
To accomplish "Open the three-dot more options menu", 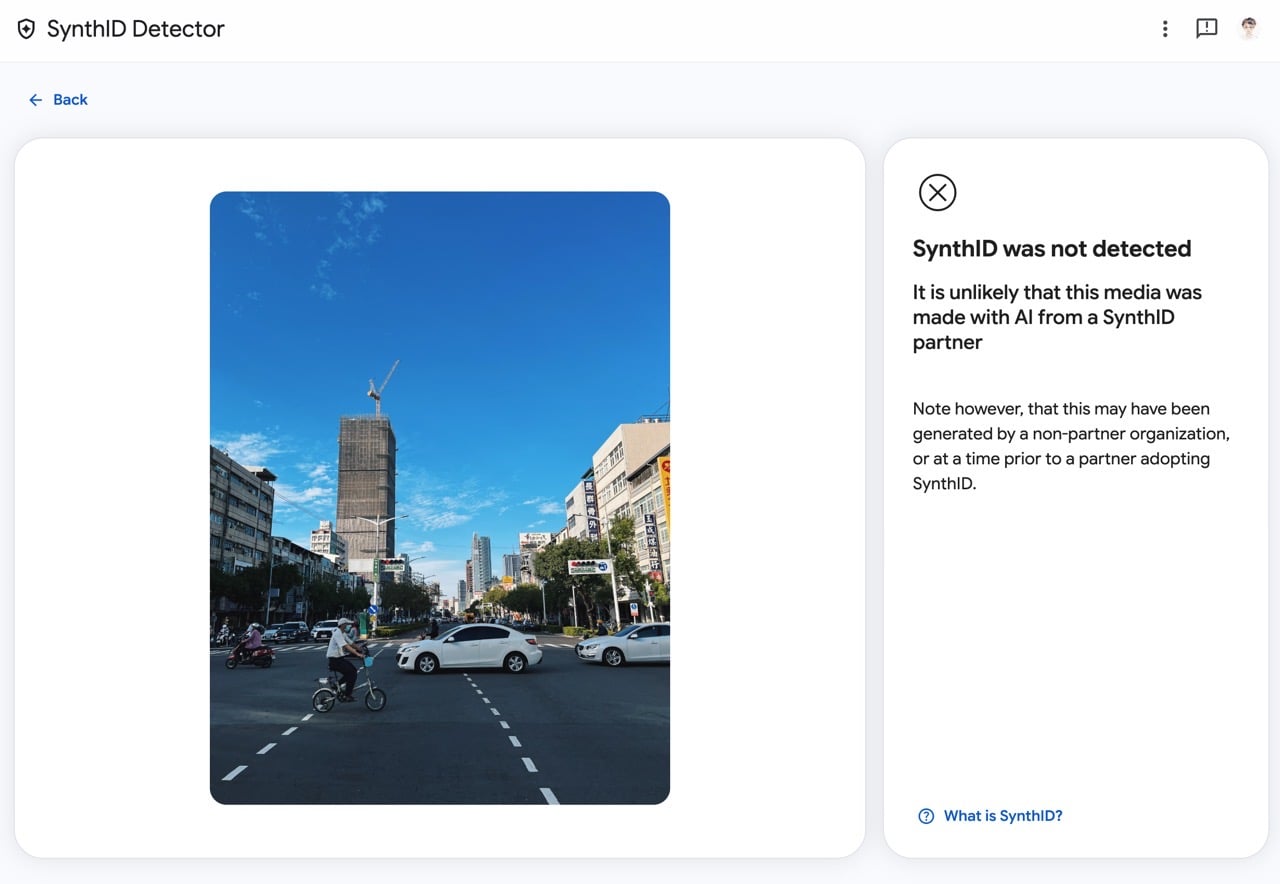I will [x=1165, y=29].
